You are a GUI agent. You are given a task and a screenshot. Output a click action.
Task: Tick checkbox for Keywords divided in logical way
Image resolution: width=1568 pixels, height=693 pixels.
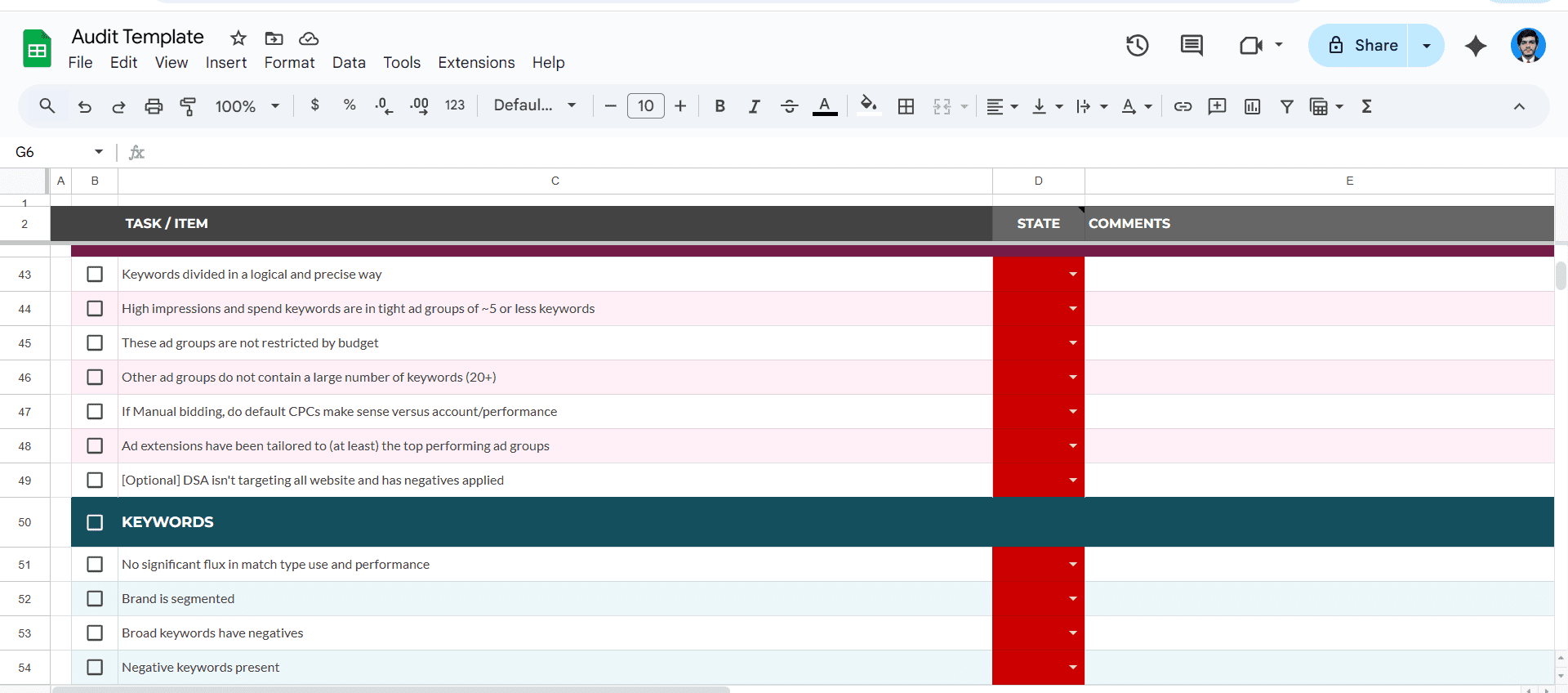[95, 275]
